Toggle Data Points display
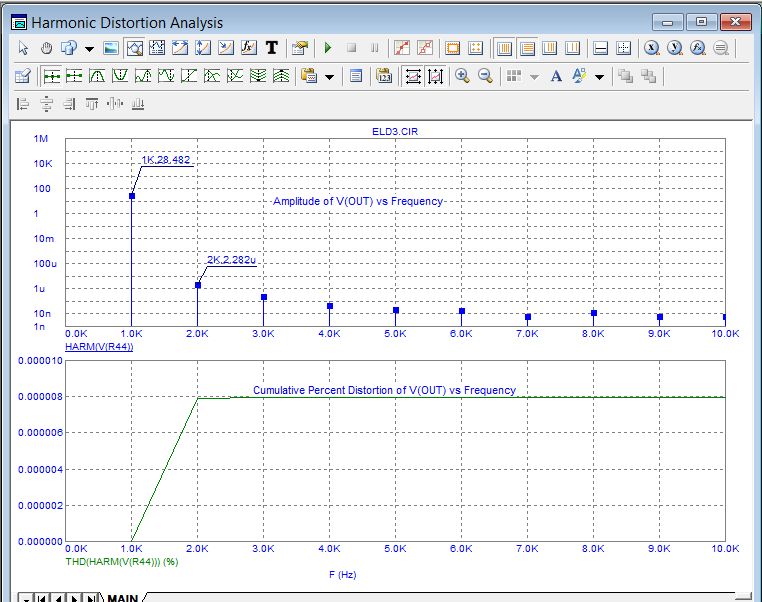The image size is (762, 602). tap(402, 48)
